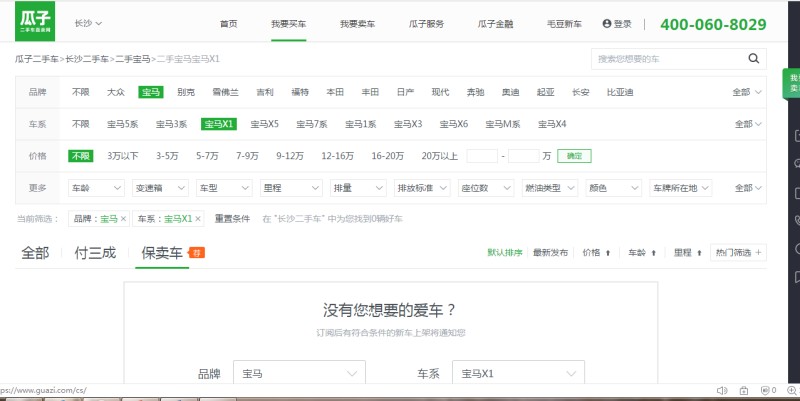Open subscription 品牌 combo box showing 宝马
The height and width of the screenshot is (401, 800).
(x=299, y=373)
